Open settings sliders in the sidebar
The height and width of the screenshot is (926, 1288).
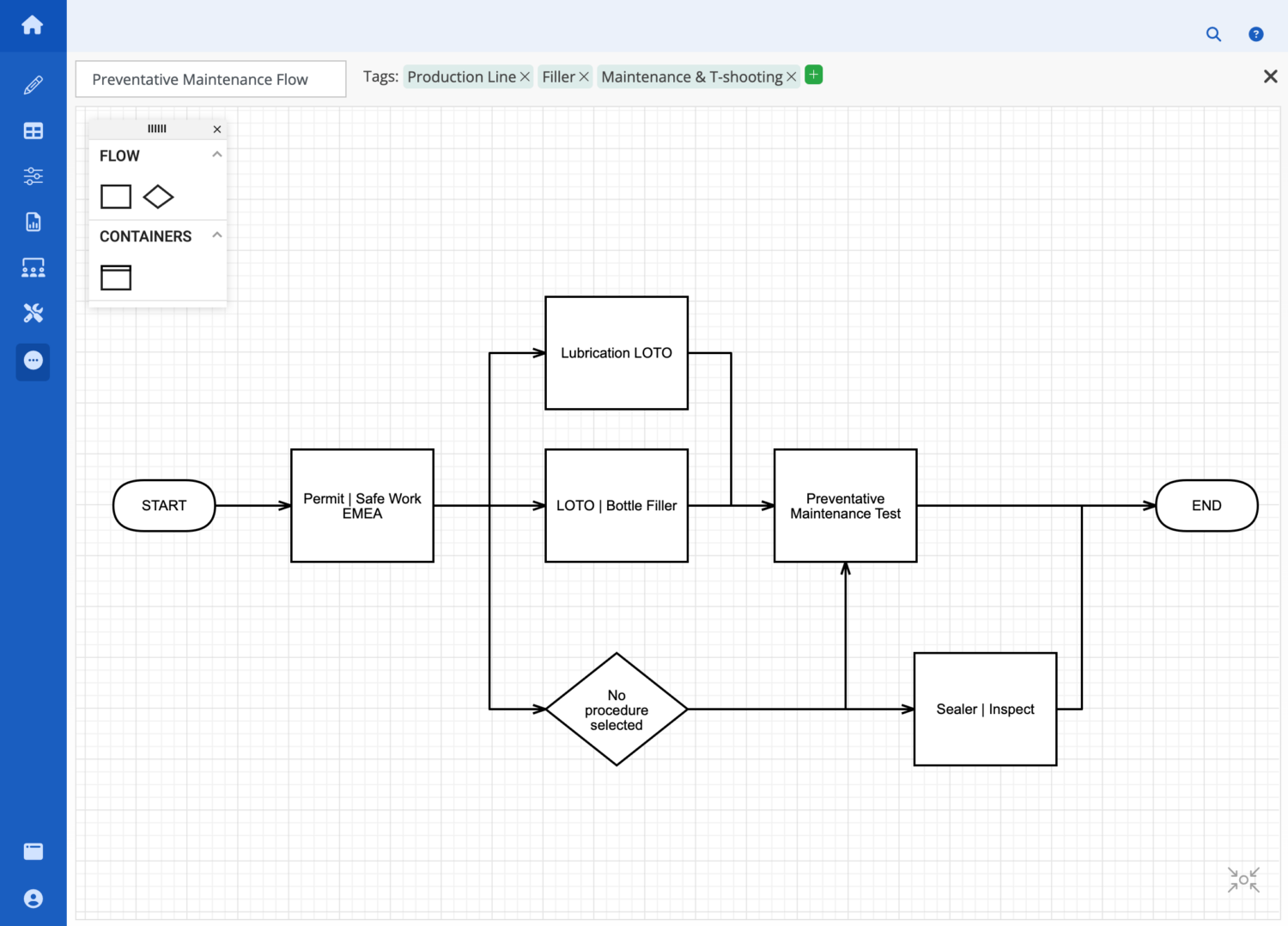click(33, 176)
